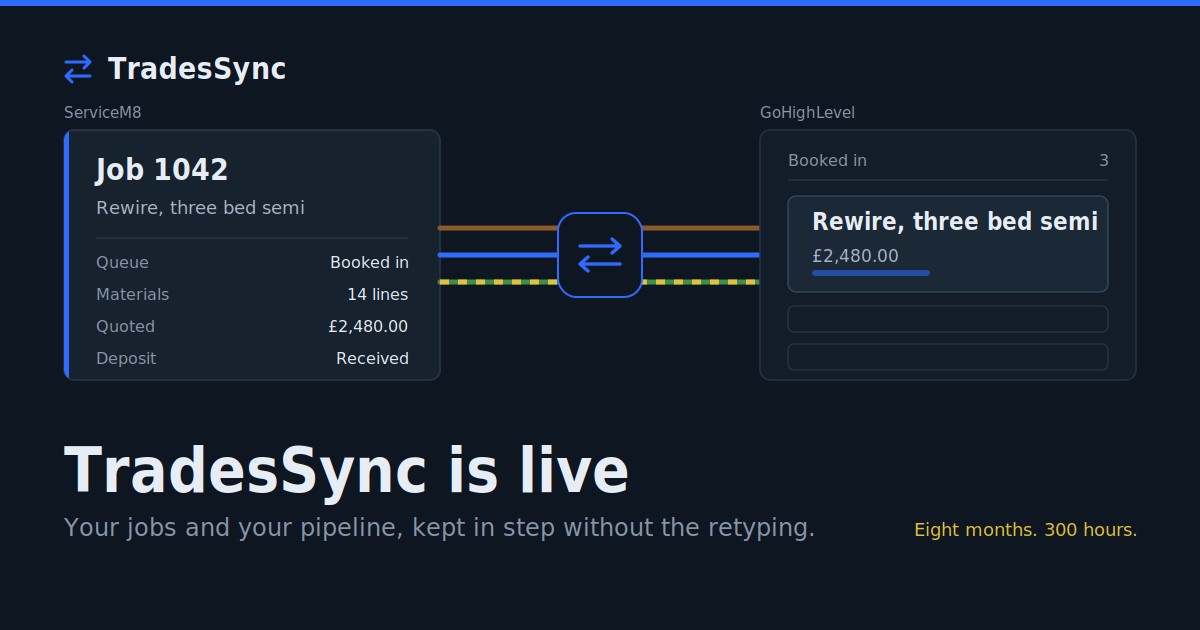
Task: Click the 'Booked in' pipeline column header
Action: click(x=827, y=161)
